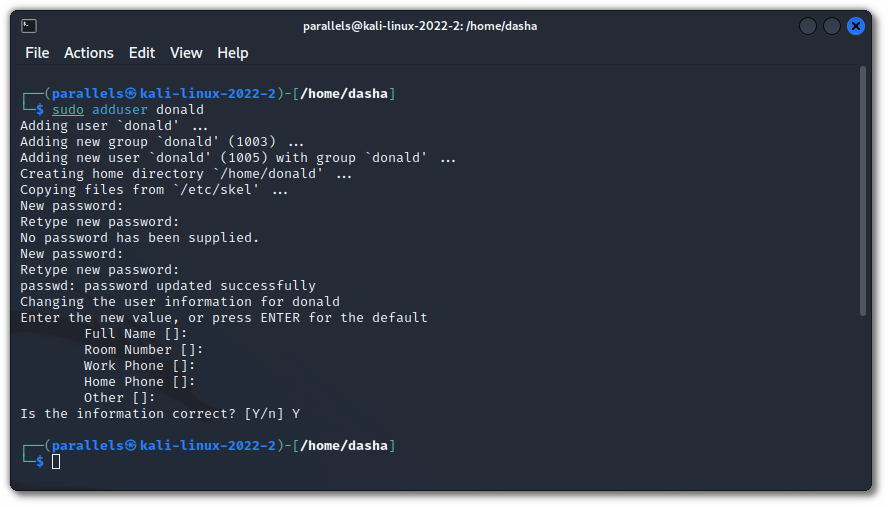Open the View menu

(x=186, y=53)
